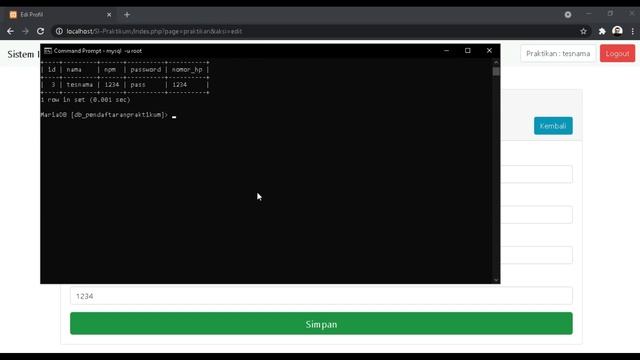Click the Command Prompt scrollbar thumb
Screen dimensions: 640x360
[496, 71]
